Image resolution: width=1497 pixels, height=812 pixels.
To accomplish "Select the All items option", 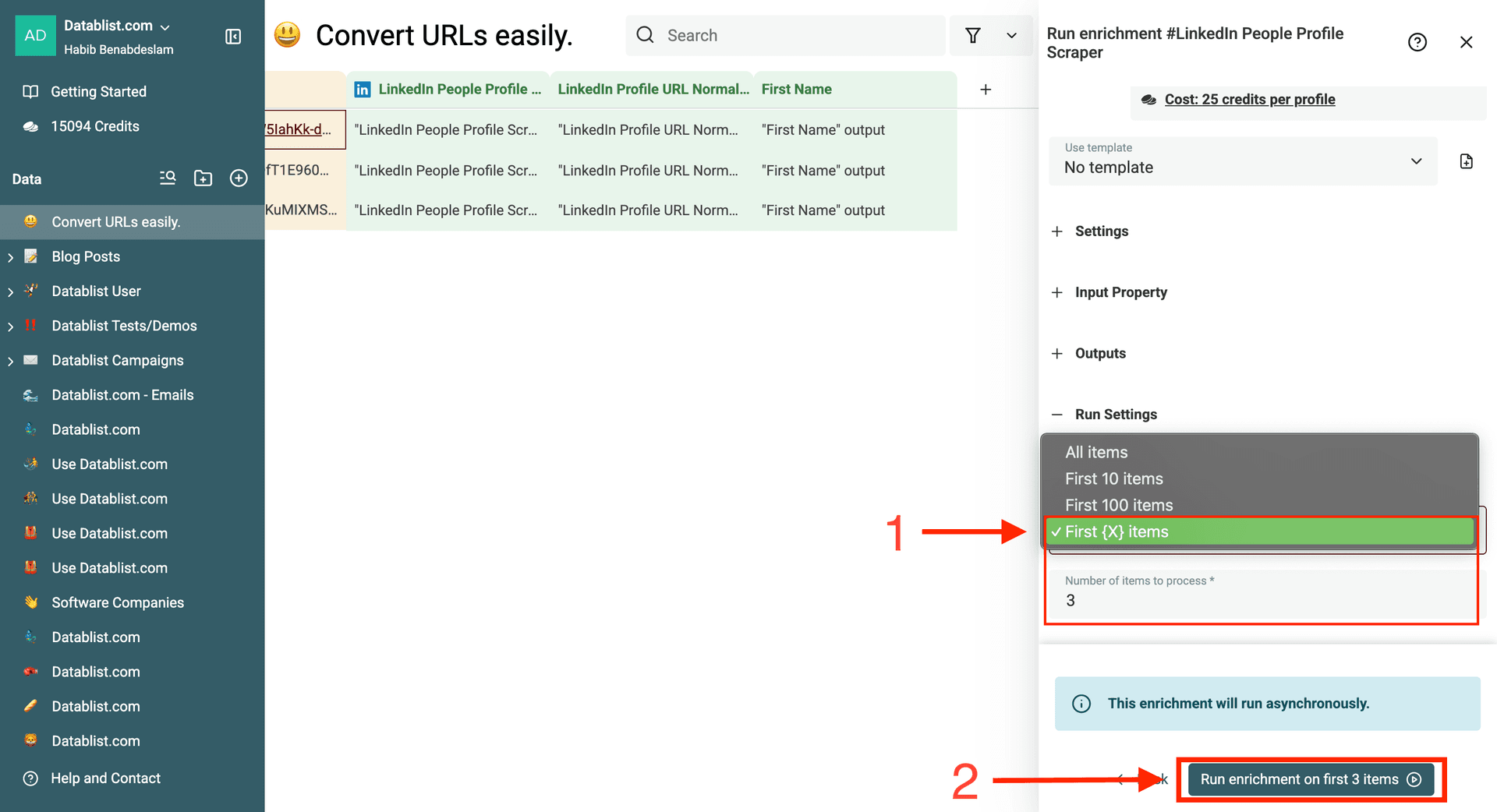I will point(1096,453).
